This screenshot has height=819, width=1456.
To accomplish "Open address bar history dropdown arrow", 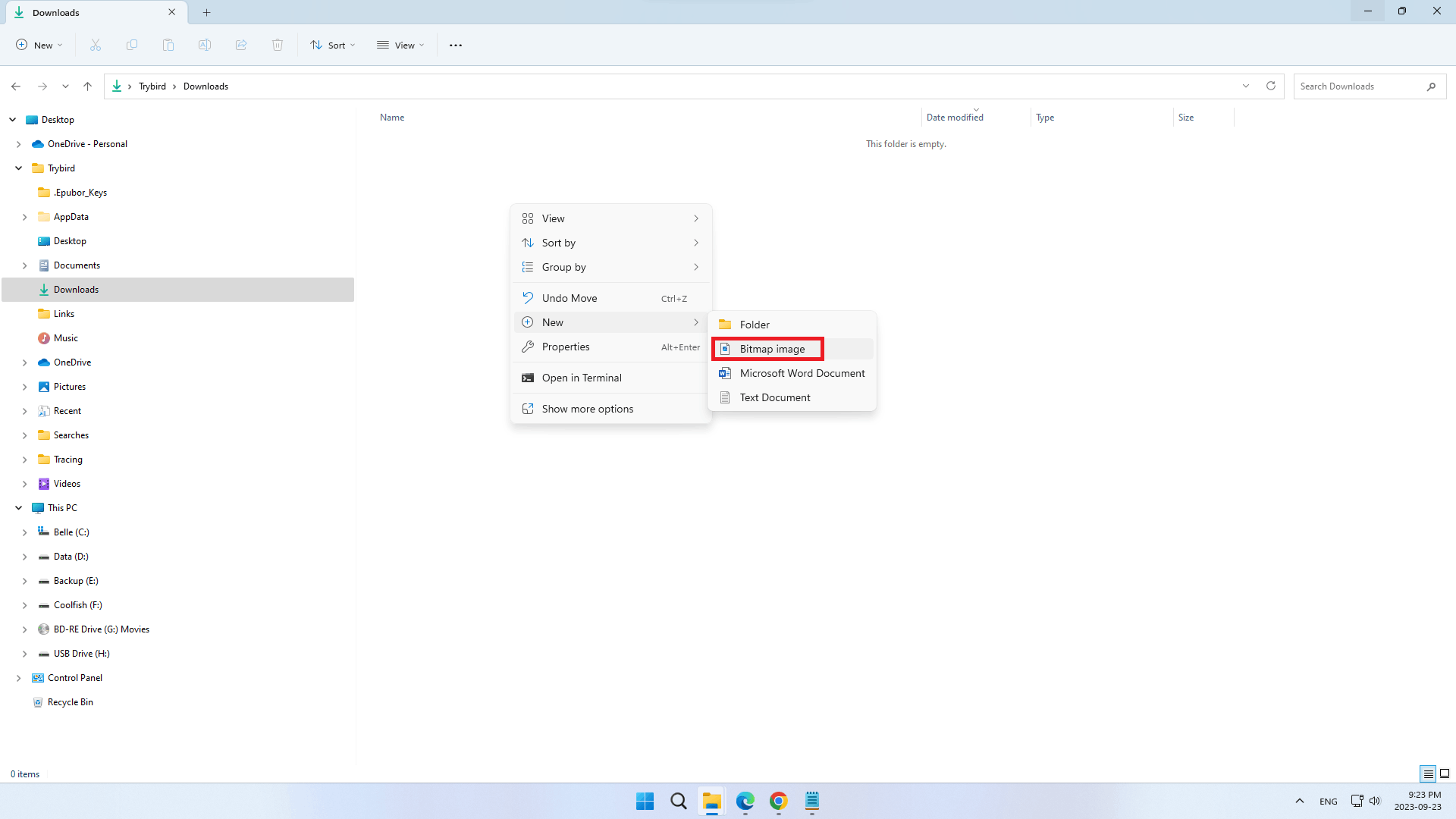I will 1246,86.
